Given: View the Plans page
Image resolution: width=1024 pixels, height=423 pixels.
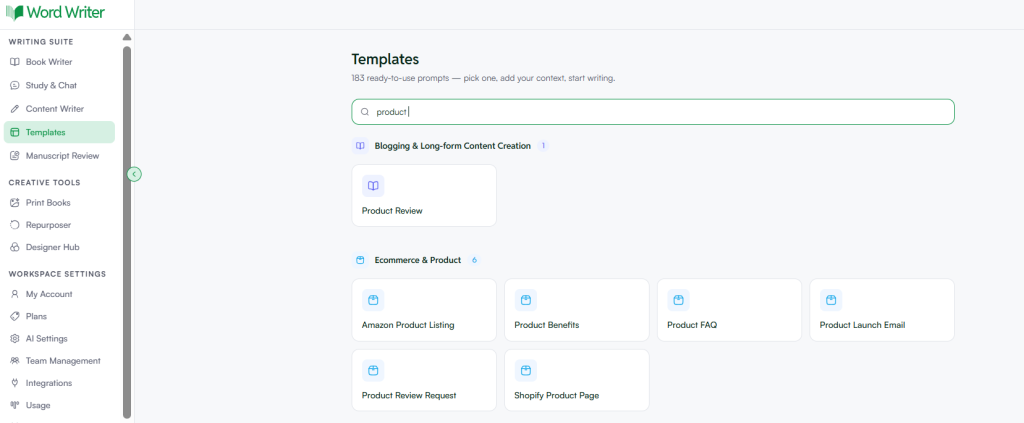Looking at the screenshot, I should [x=59, y=317].
